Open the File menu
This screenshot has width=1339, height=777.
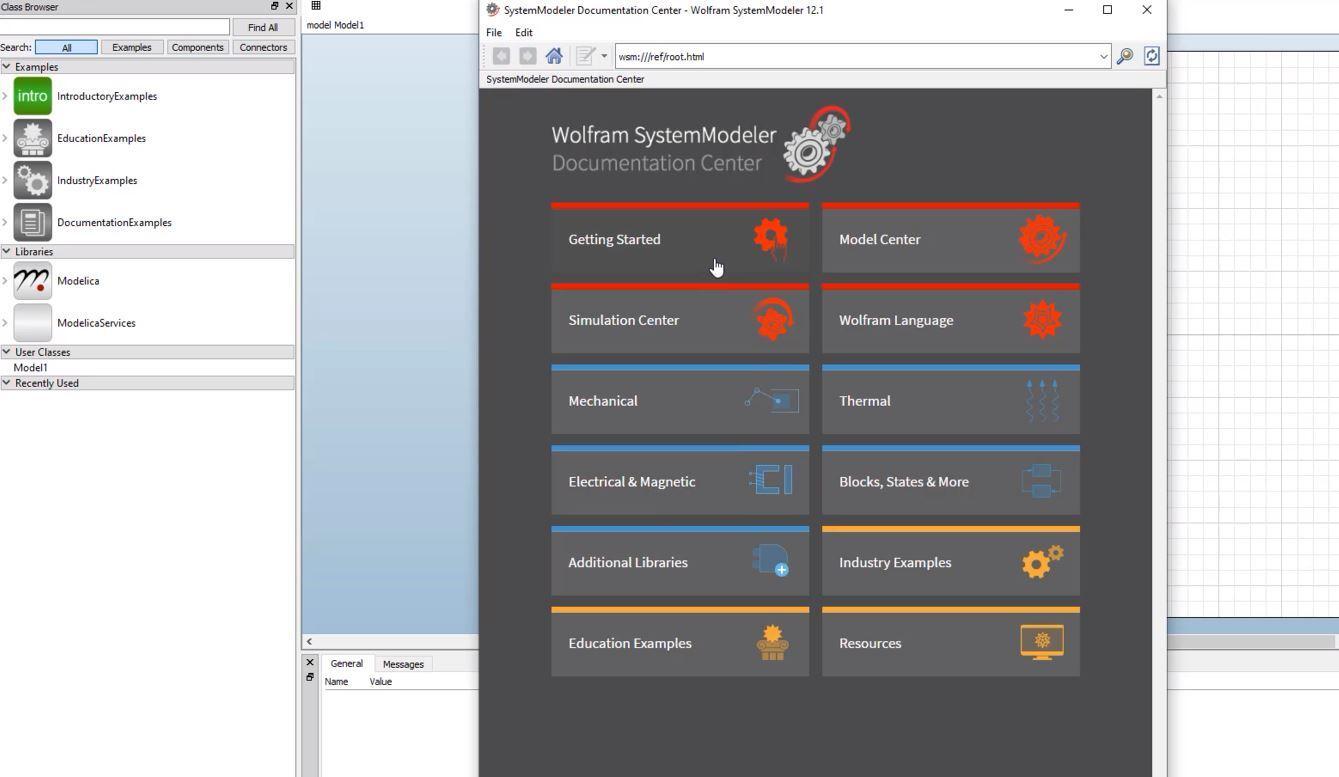[x=492, y=32]
